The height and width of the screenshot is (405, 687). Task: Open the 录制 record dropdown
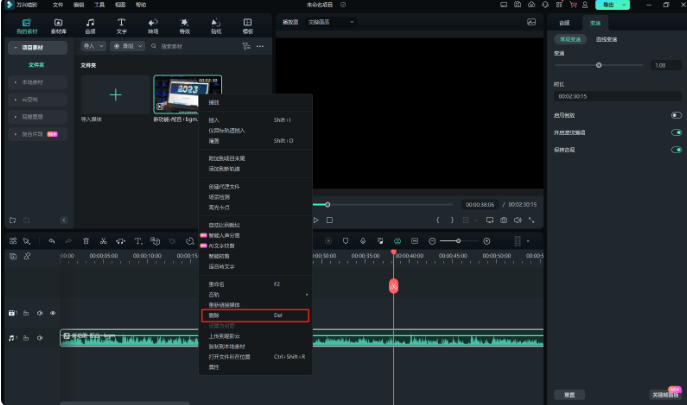(x=126, y=46)
